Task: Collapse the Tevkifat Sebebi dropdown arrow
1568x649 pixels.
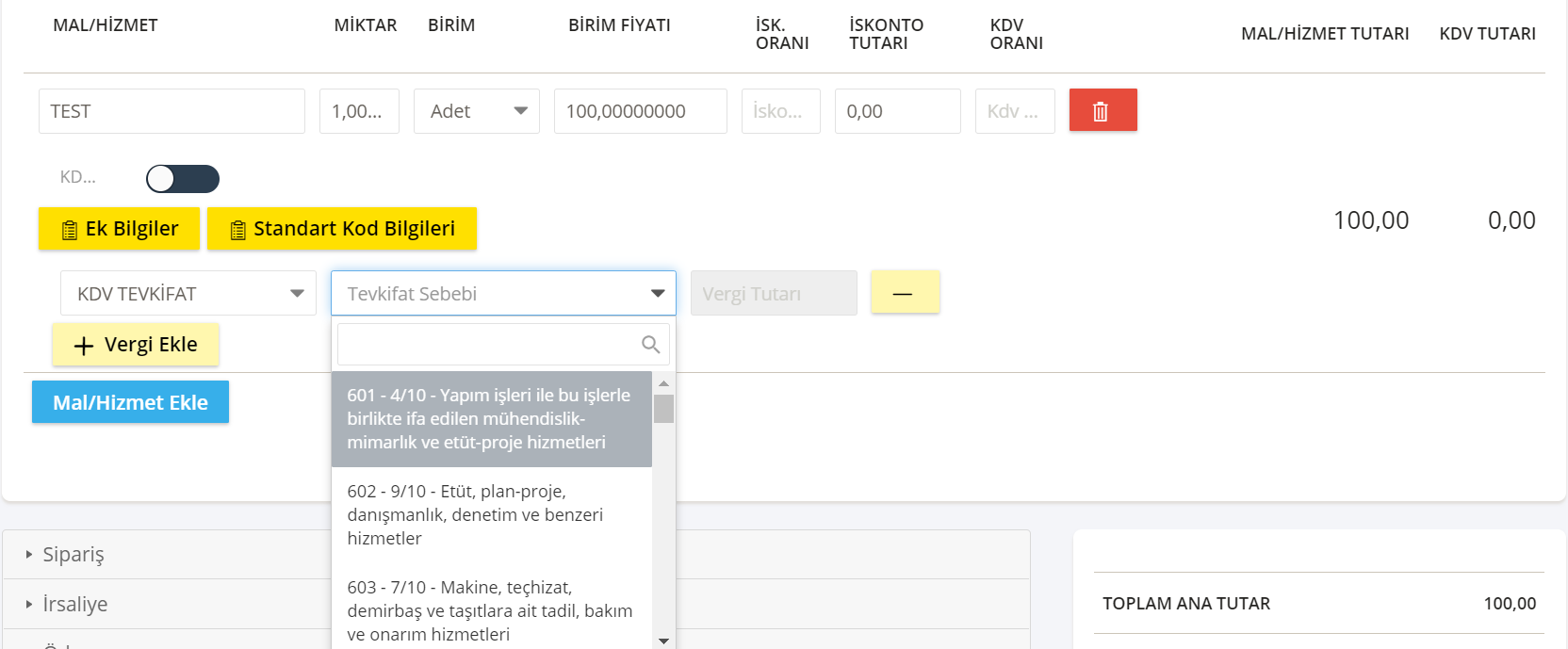Action: (658, 294)
